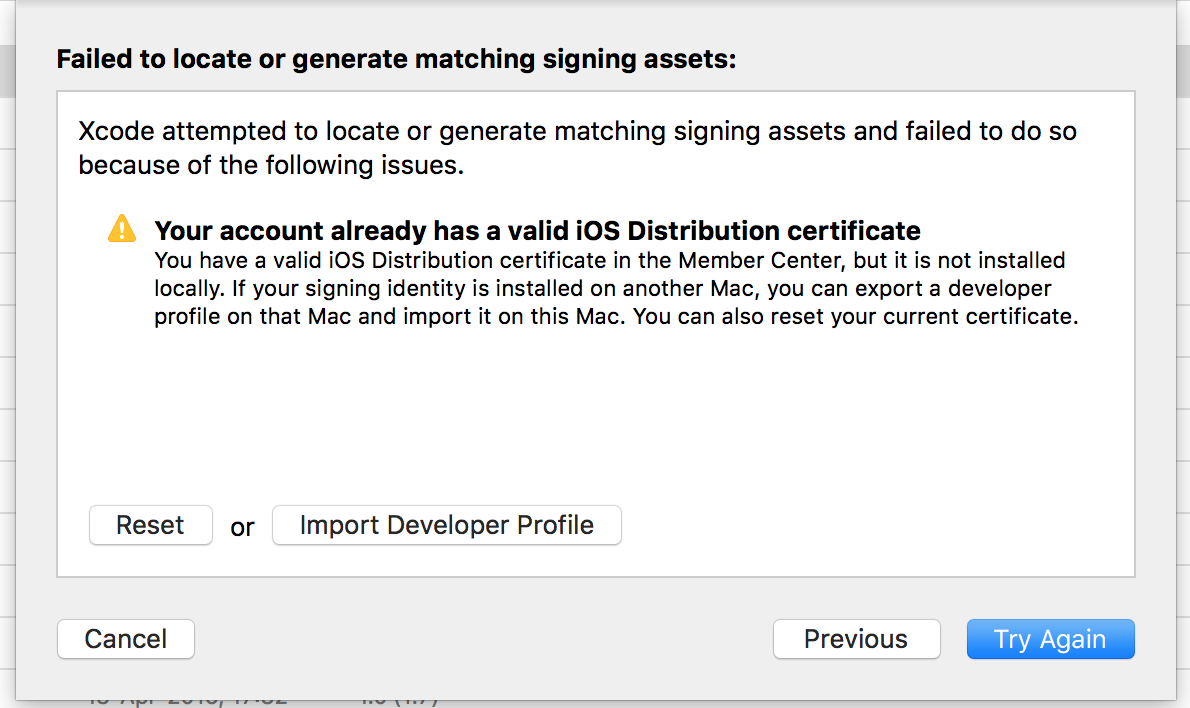Click 'because of the following issues.' text

click(271, 165)
